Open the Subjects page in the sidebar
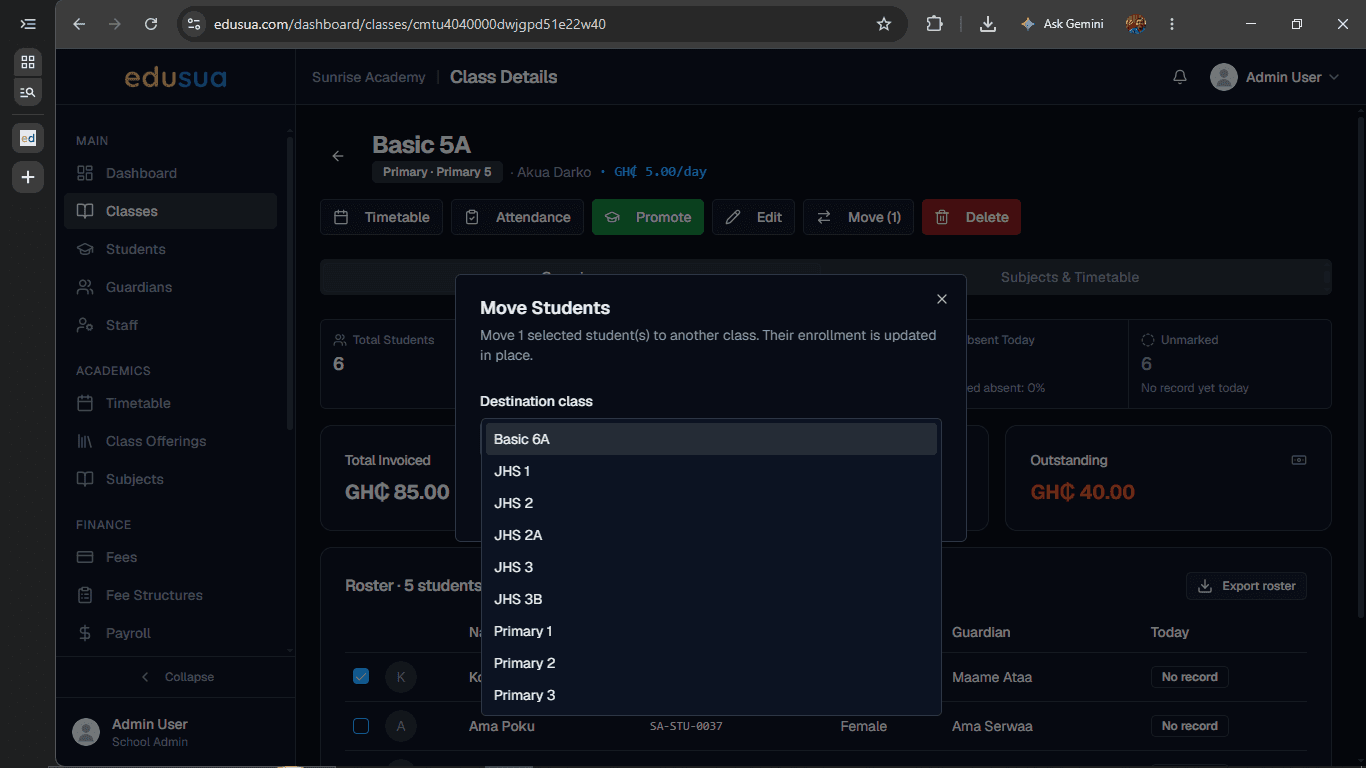The image size is (1366, 768). (170, 479)
